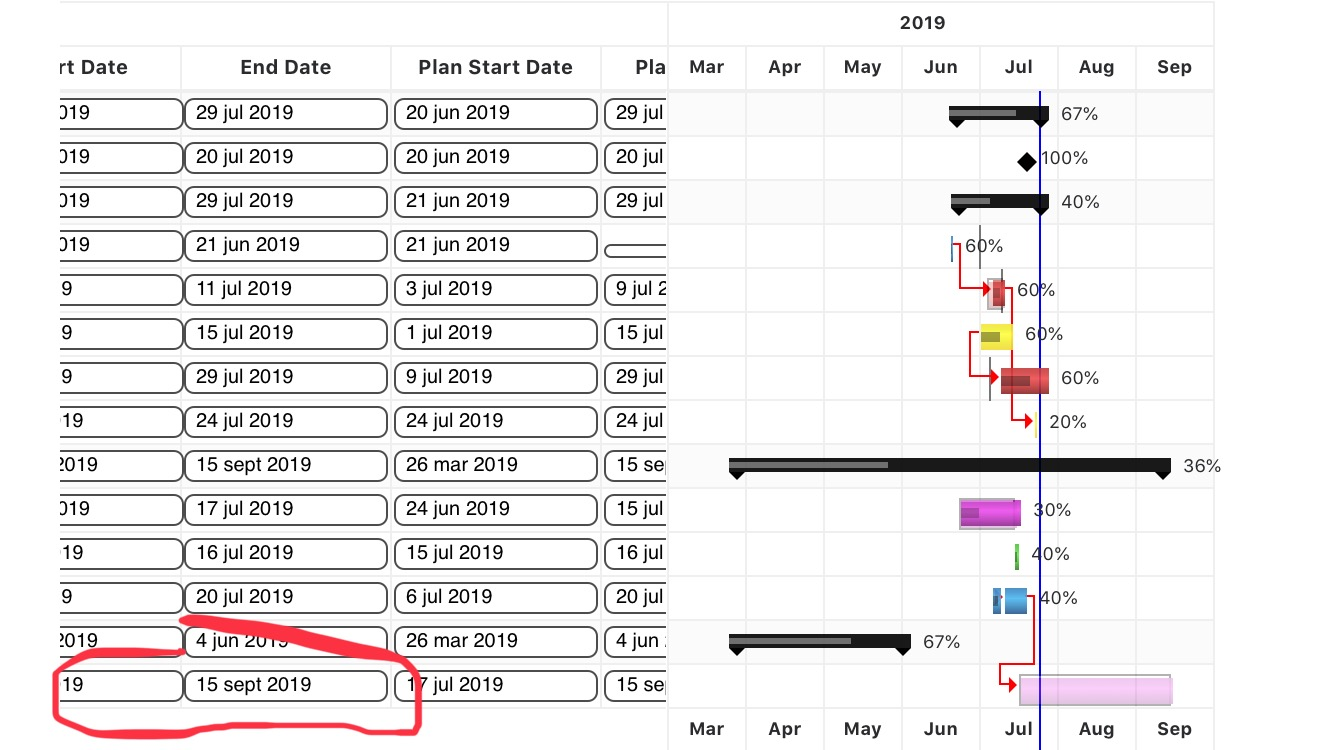Click the End Date field showing 4 jun 2019
This screenshot has height=750, width=1334.
click(x=285, y=641)
